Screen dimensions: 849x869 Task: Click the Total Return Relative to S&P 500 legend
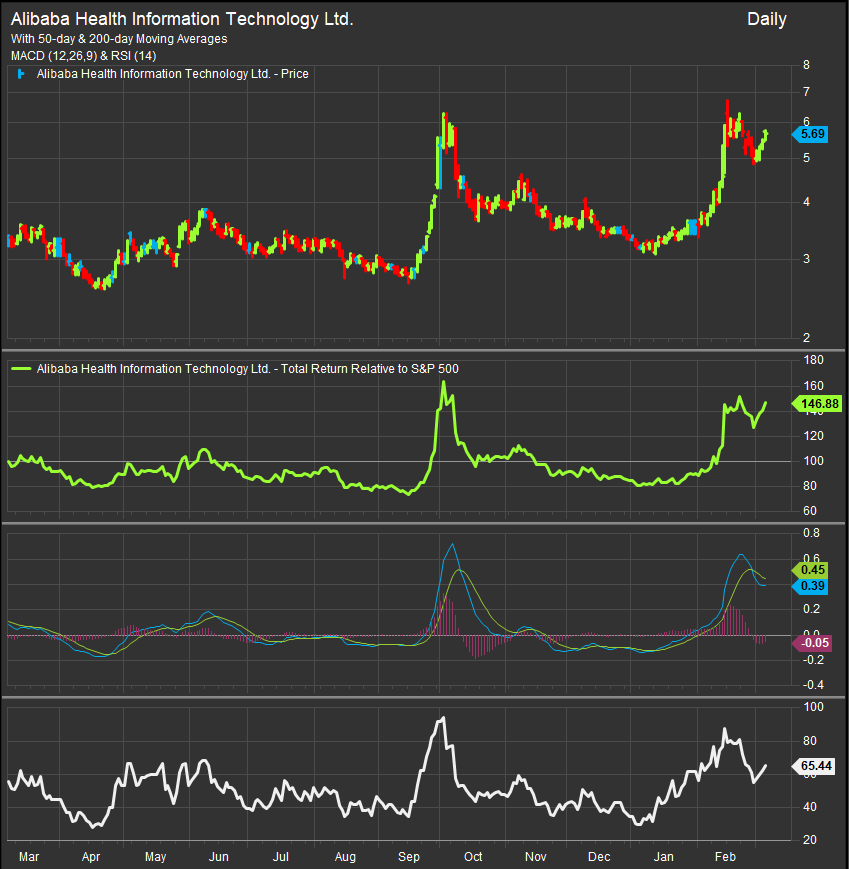248,369
